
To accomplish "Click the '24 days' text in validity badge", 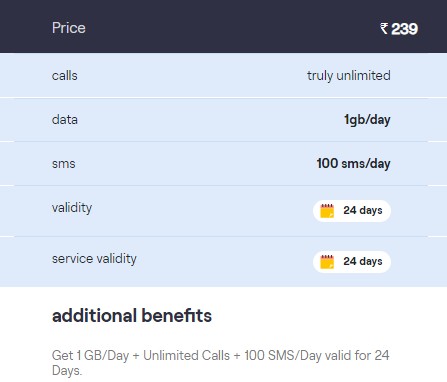I will 363,211.
